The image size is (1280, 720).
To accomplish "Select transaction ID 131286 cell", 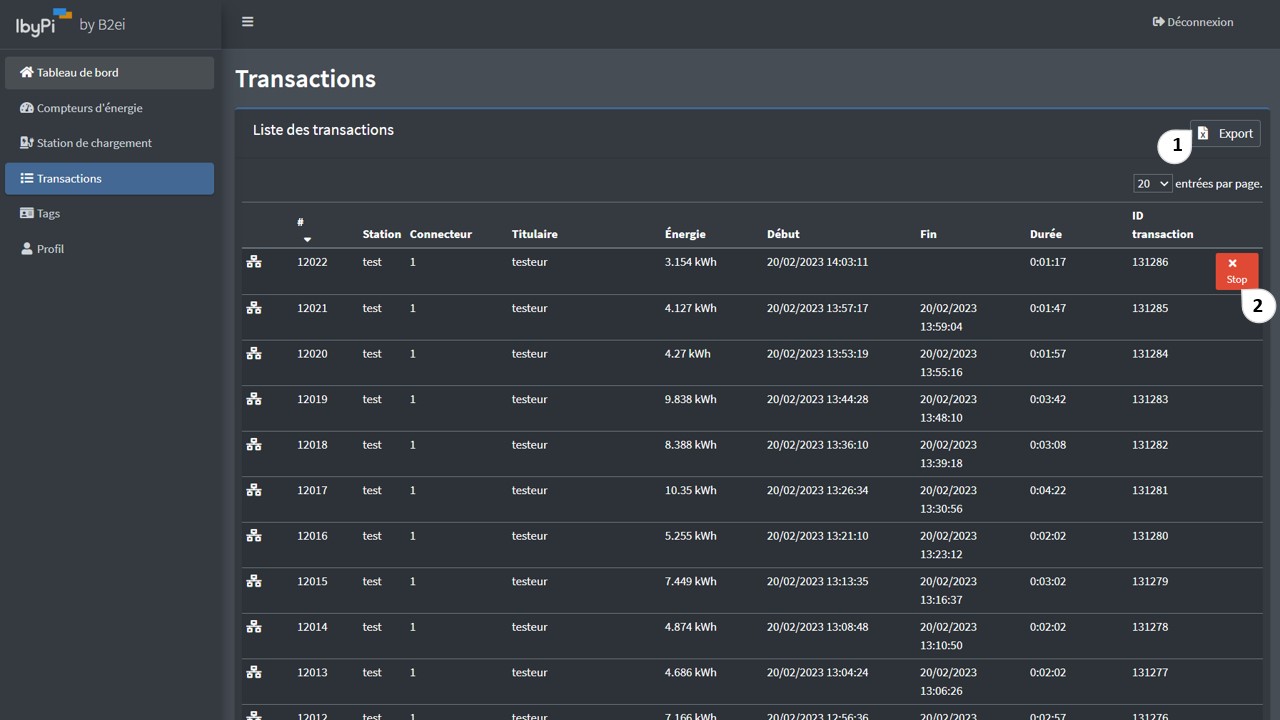I will 1150,262.
